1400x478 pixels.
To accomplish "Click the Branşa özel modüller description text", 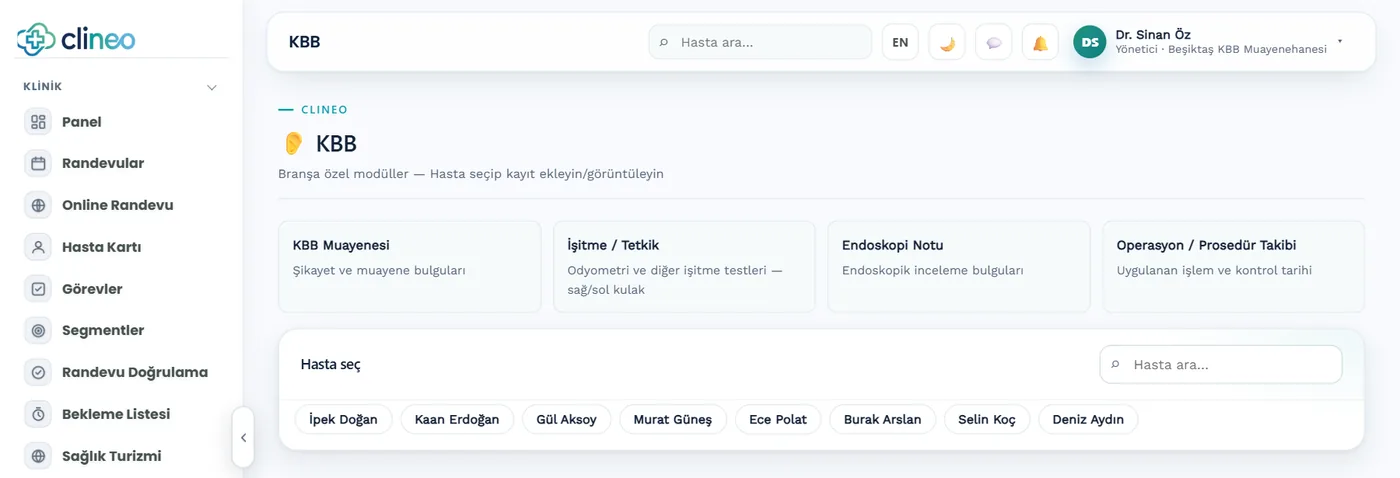I will 471,173.
